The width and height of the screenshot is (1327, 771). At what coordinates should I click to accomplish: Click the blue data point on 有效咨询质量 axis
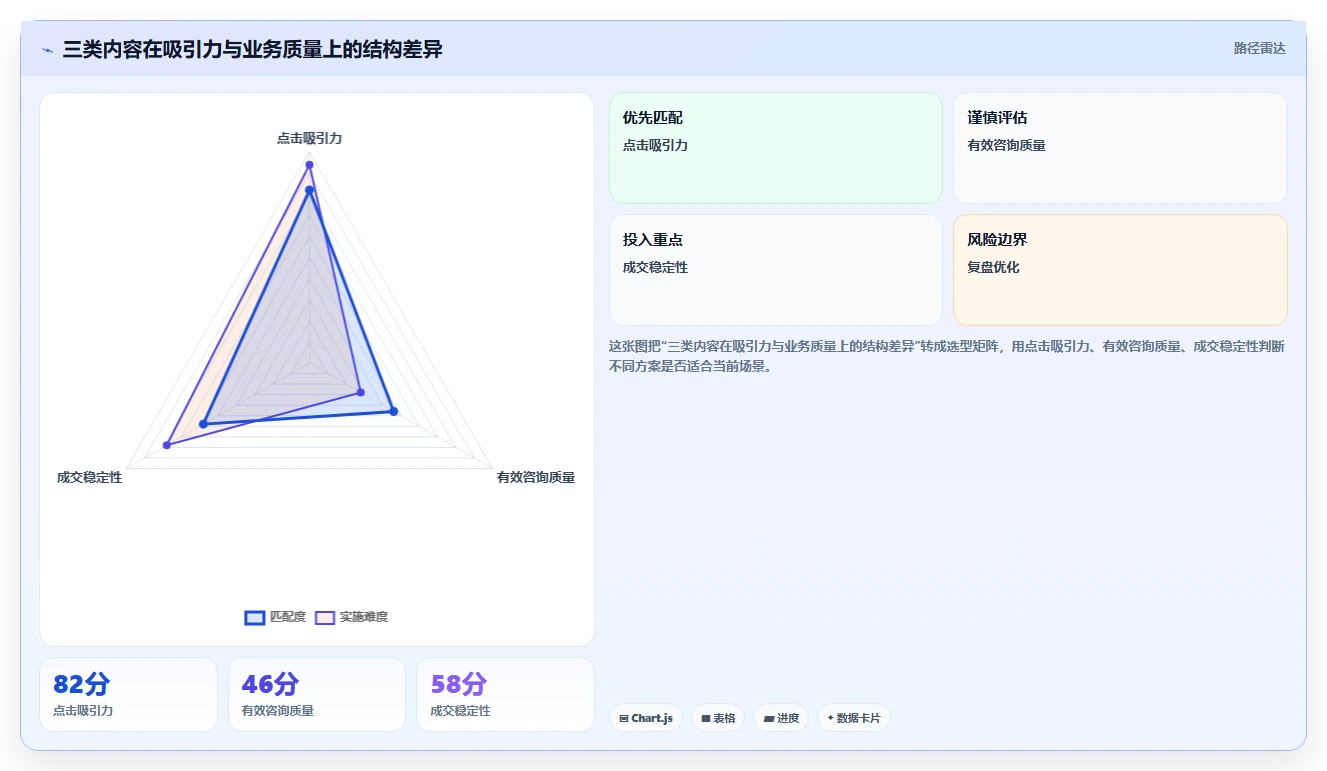pyautogui.click(x=393, y=411)
